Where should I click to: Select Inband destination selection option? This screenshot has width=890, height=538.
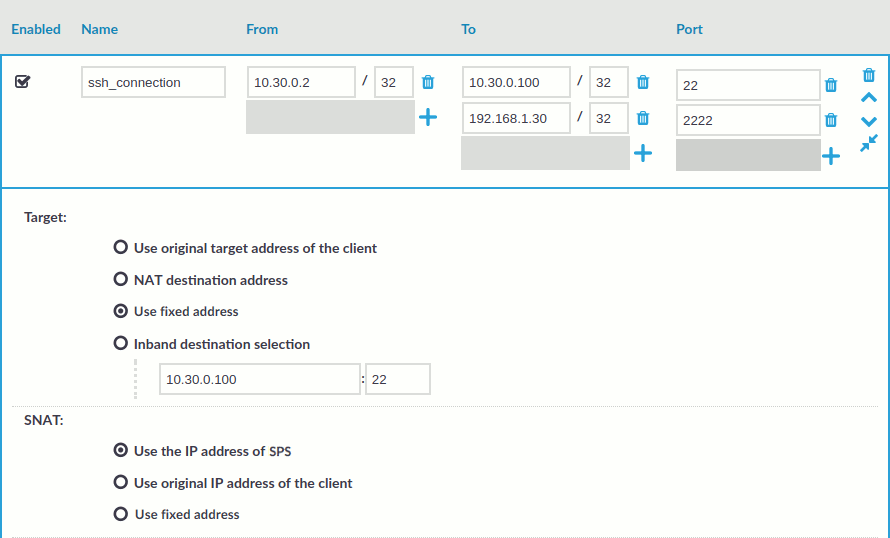point(121,344)
